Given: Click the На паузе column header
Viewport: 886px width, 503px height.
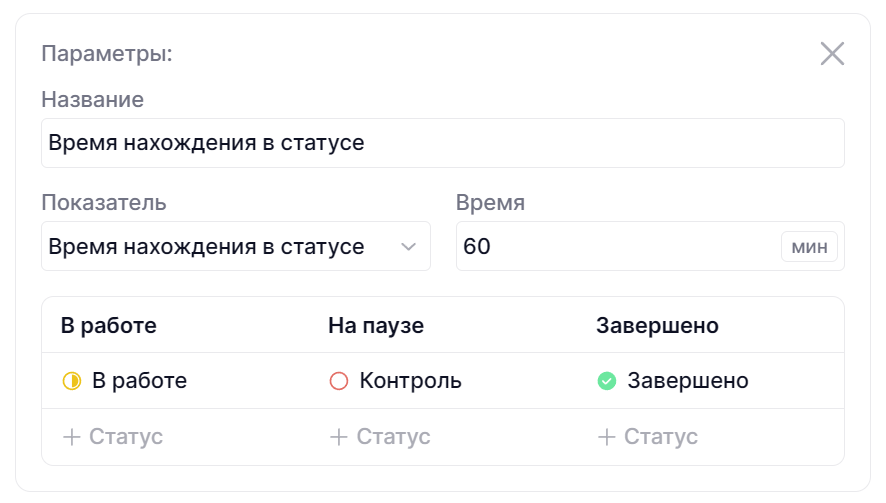Looking at the screenshot, I should (376, 326).
